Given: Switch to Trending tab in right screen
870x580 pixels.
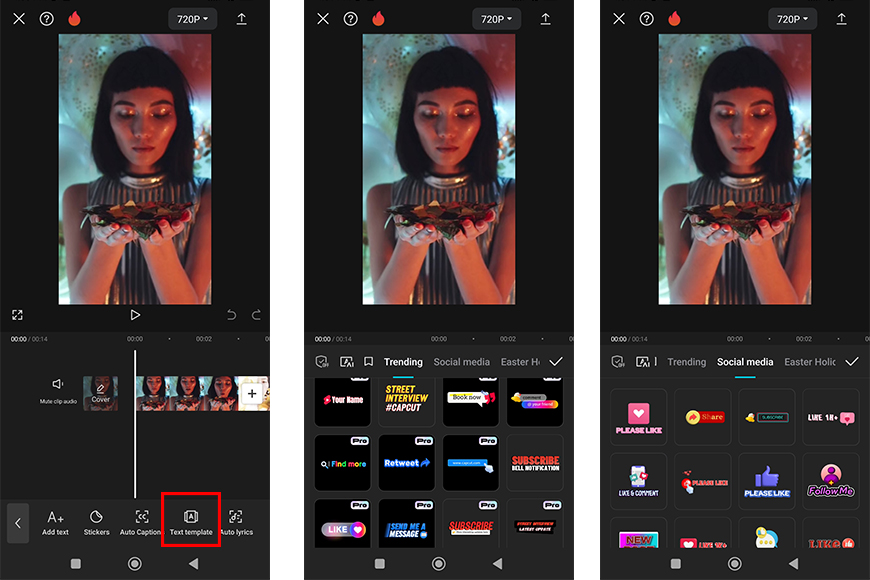Looking at the screenshot, I should coord(686,362).
